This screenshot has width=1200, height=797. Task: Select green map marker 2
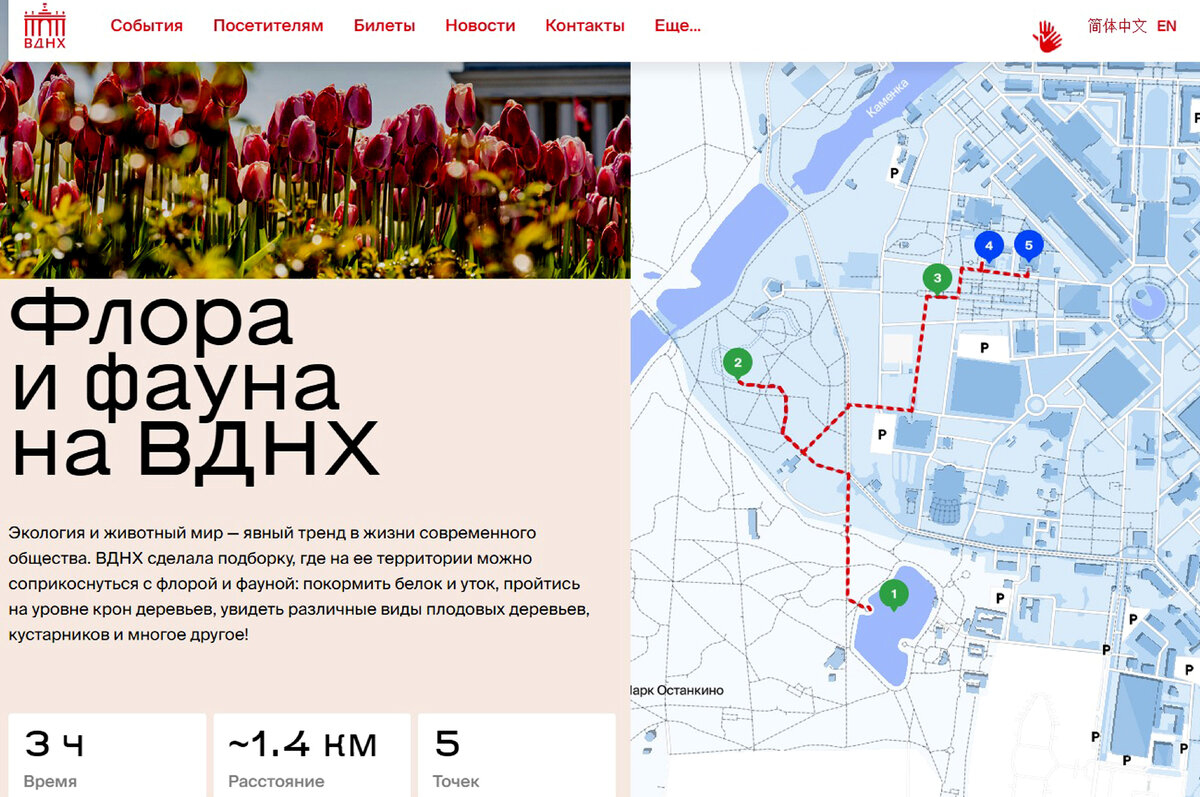(737, 363)
